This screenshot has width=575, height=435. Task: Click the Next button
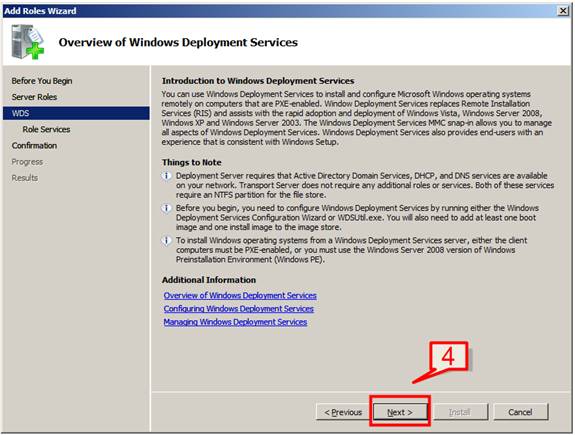coord(400,412)
